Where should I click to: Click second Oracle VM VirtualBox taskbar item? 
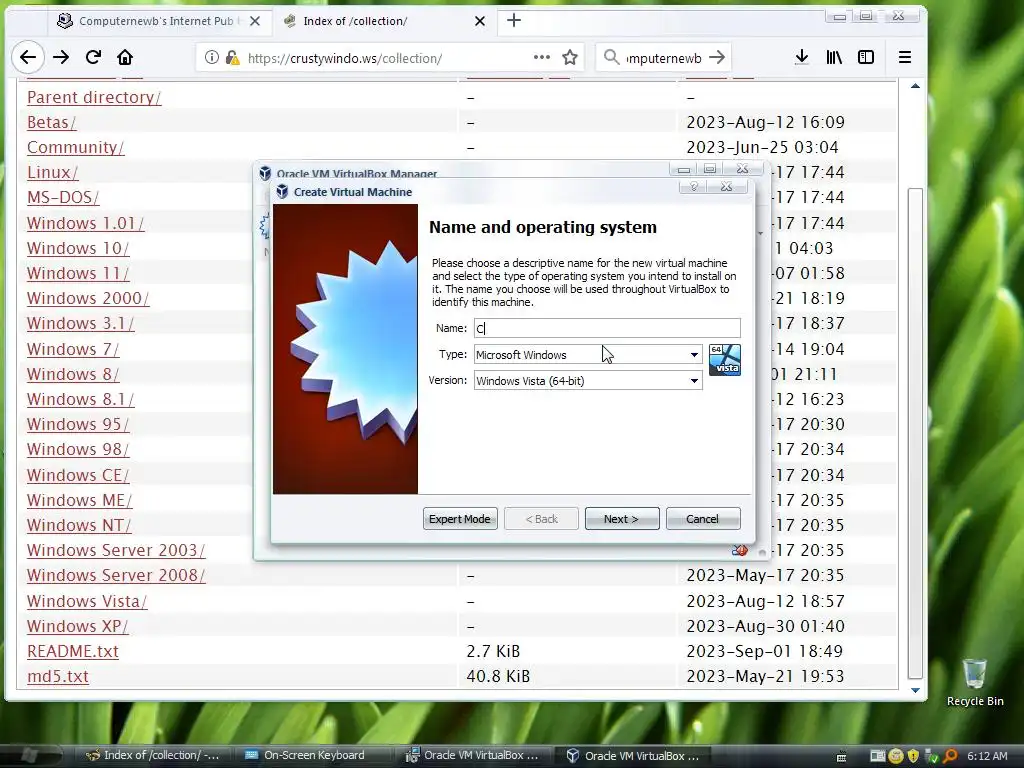pos(633,756)
